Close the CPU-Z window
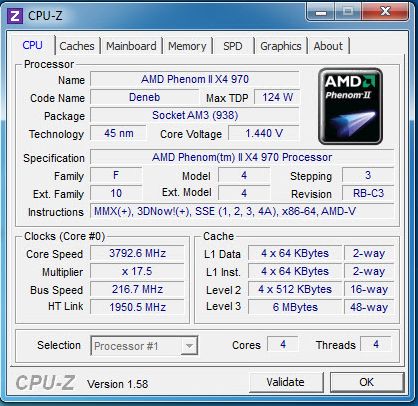 click(x=385, y=13)
